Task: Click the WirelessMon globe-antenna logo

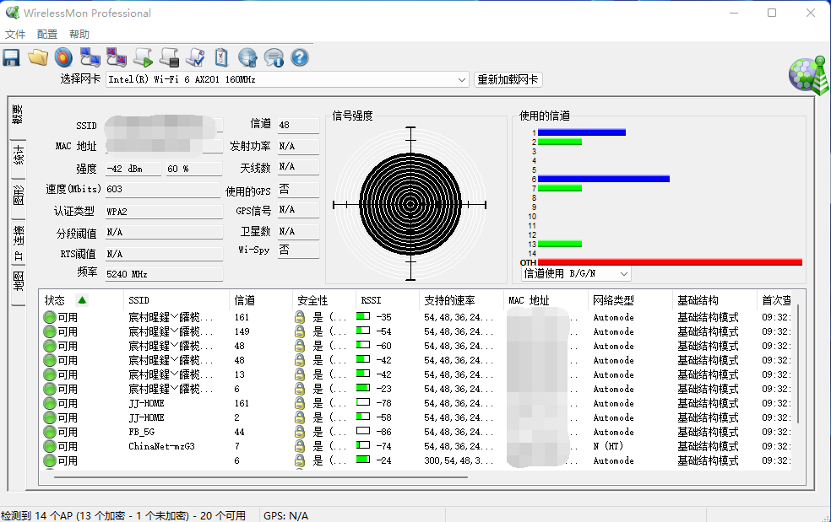Action: [808, 75]
